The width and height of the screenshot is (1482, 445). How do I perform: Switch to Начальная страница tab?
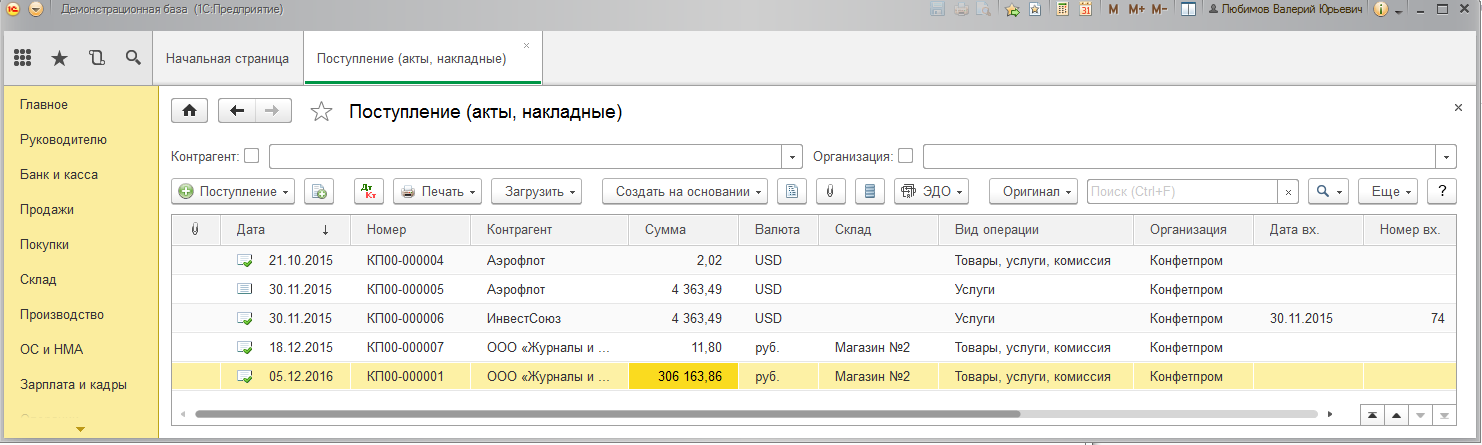(227, 59)
